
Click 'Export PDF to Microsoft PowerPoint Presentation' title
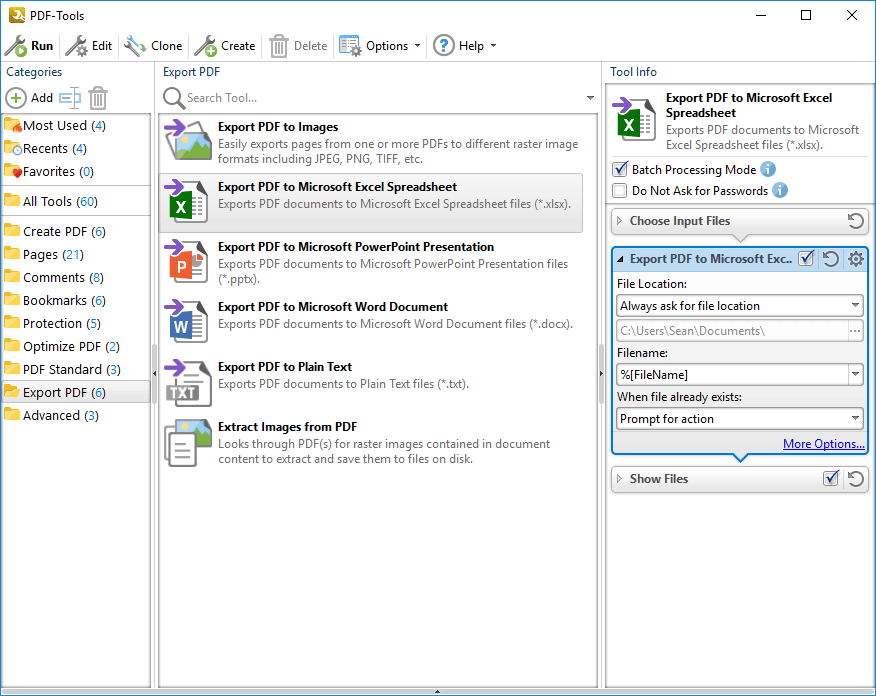(356, 247)
